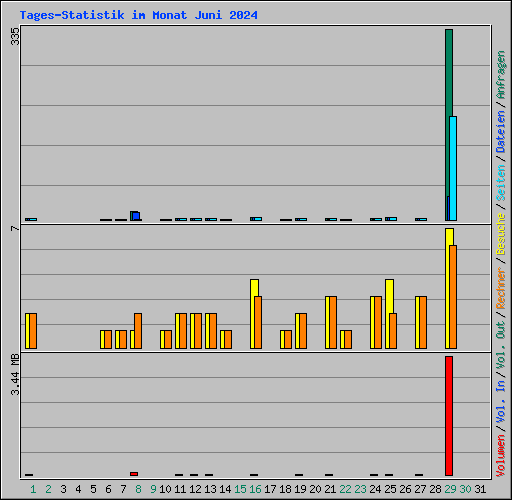Click the 'Vol. Out' legend label

coord(501,344)
